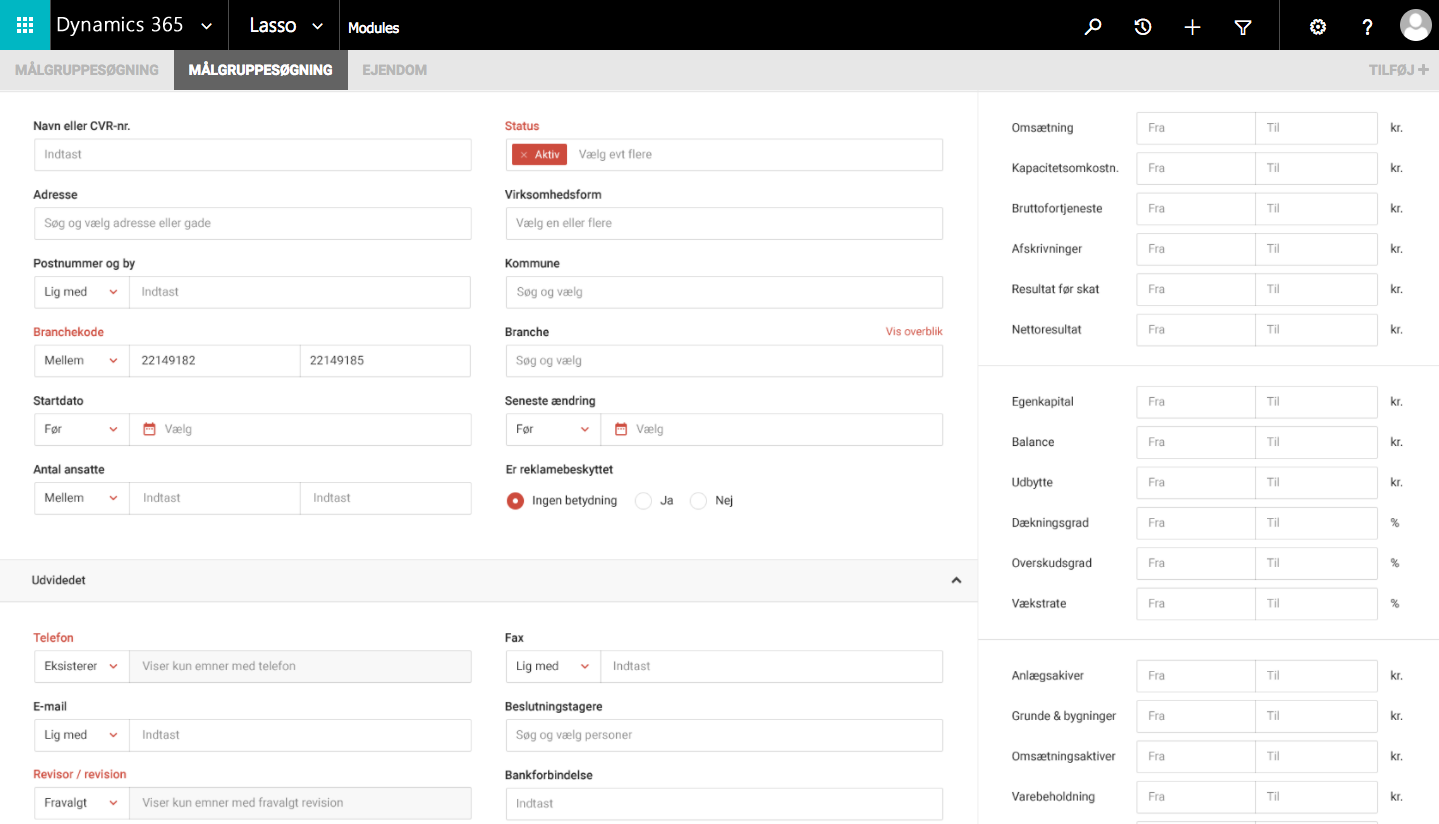
Task: Click Branchekode value 22149185 field
Action: (386, 361)
